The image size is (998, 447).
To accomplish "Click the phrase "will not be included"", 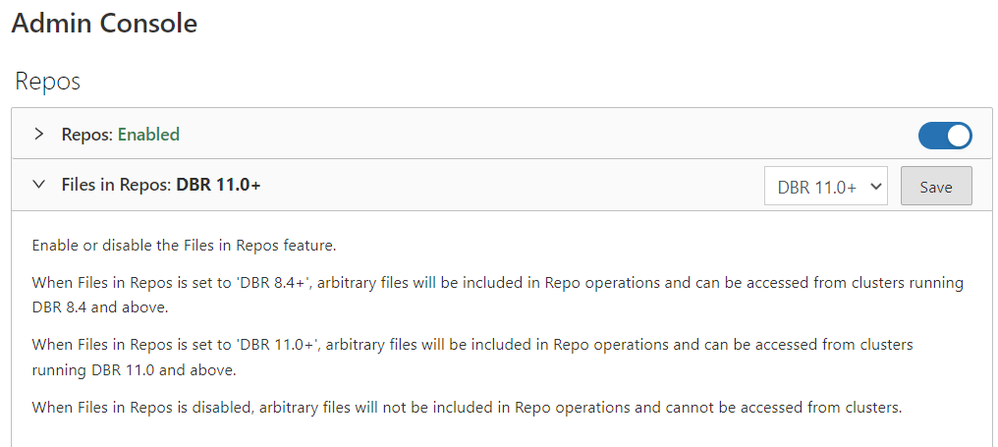I will 443,407.
